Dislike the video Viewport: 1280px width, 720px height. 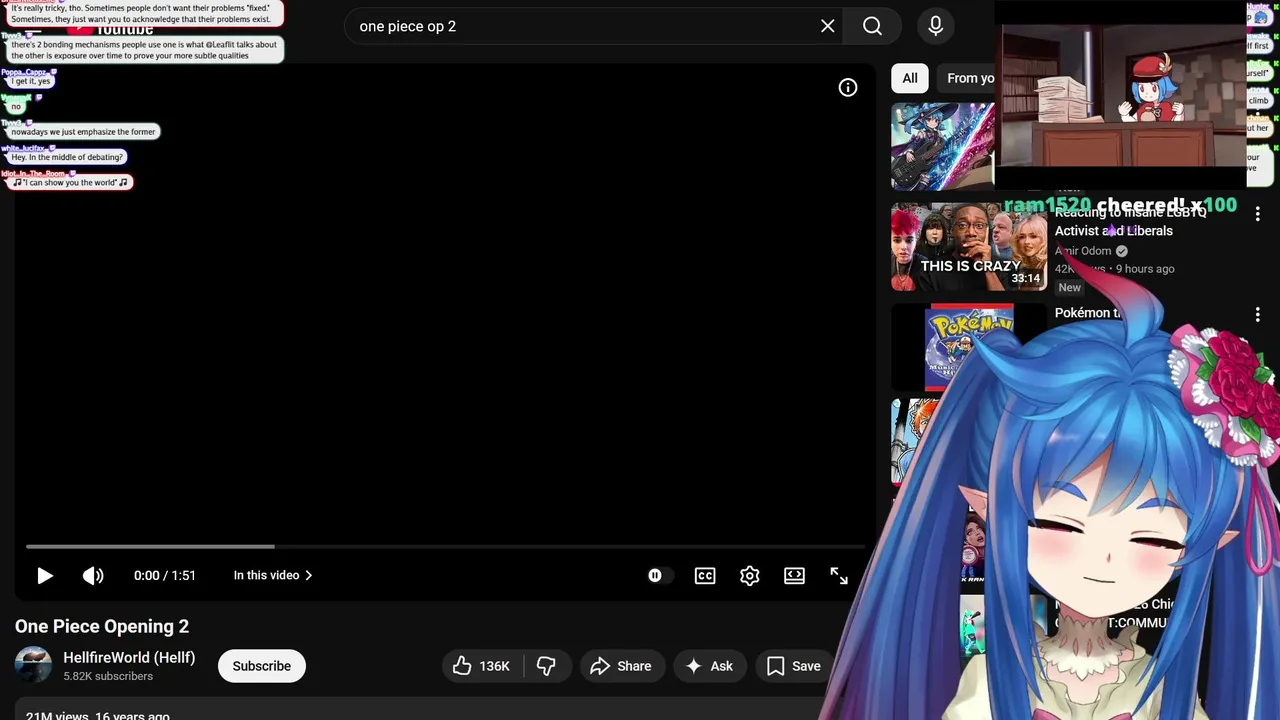point(546,666)
